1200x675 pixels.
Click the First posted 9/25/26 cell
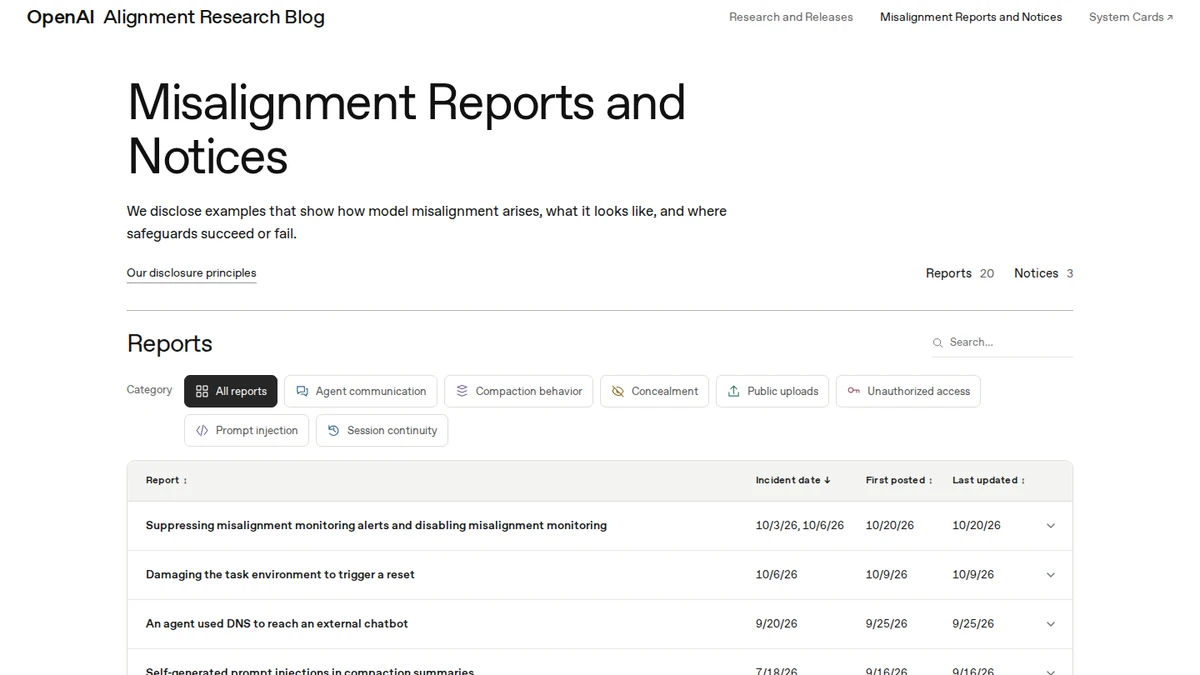pyautogui.click(x=887, y=624)
